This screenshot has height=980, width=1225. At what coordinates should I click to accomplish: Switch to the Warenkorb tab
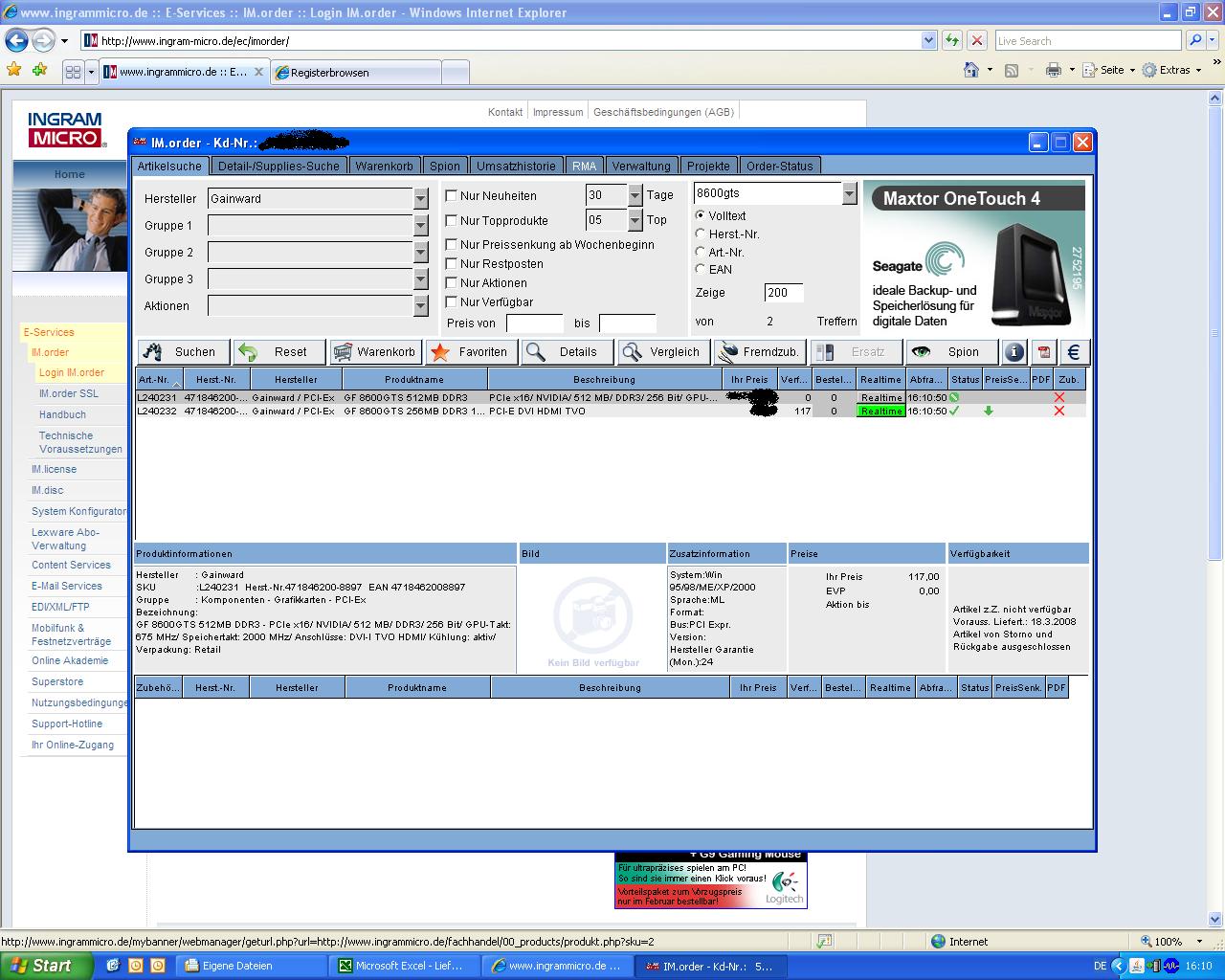point(384,166)
